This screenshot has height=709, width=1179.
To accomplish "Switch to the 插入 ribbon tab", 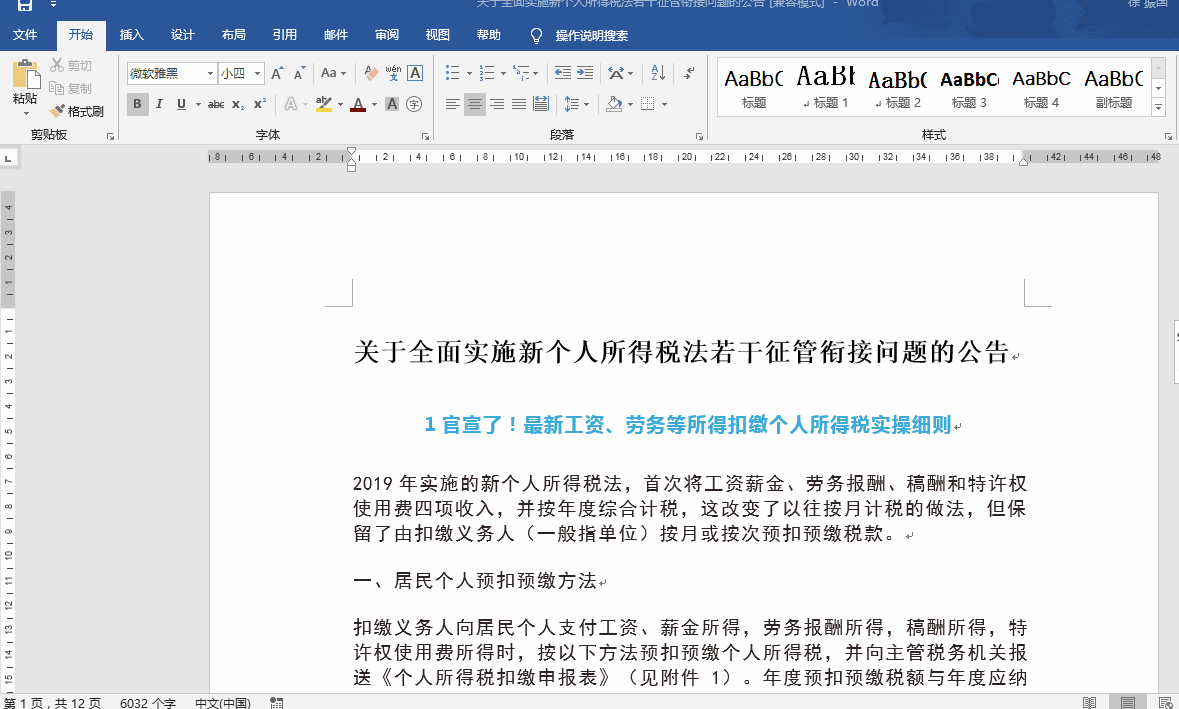I will click(131, 33).
